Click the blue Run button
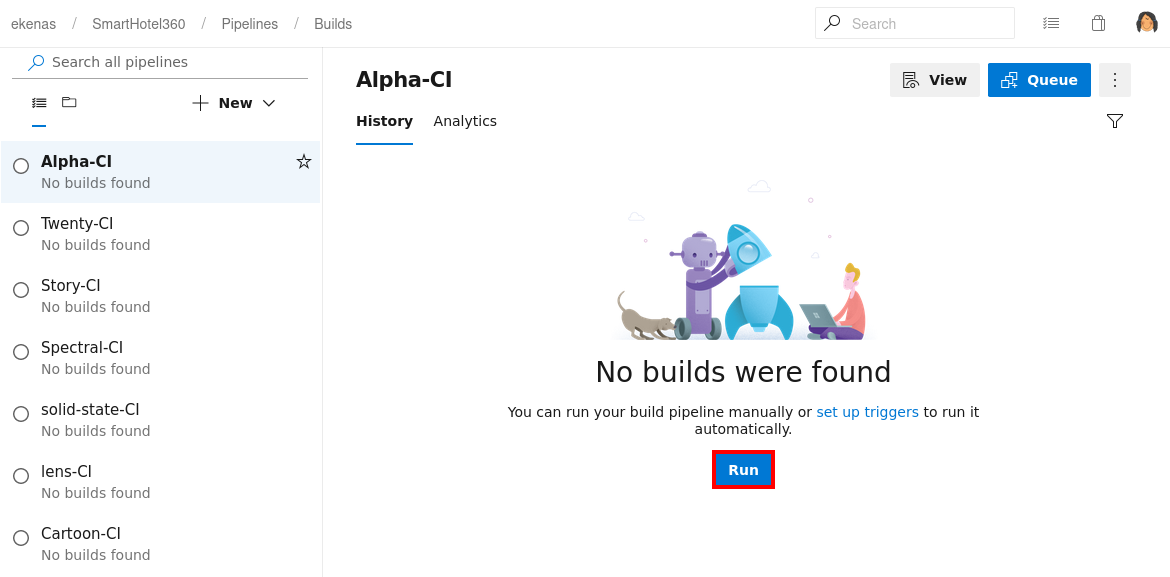Image resolution: width=1170 pixels, height=577 pixels. coord(743,470)
